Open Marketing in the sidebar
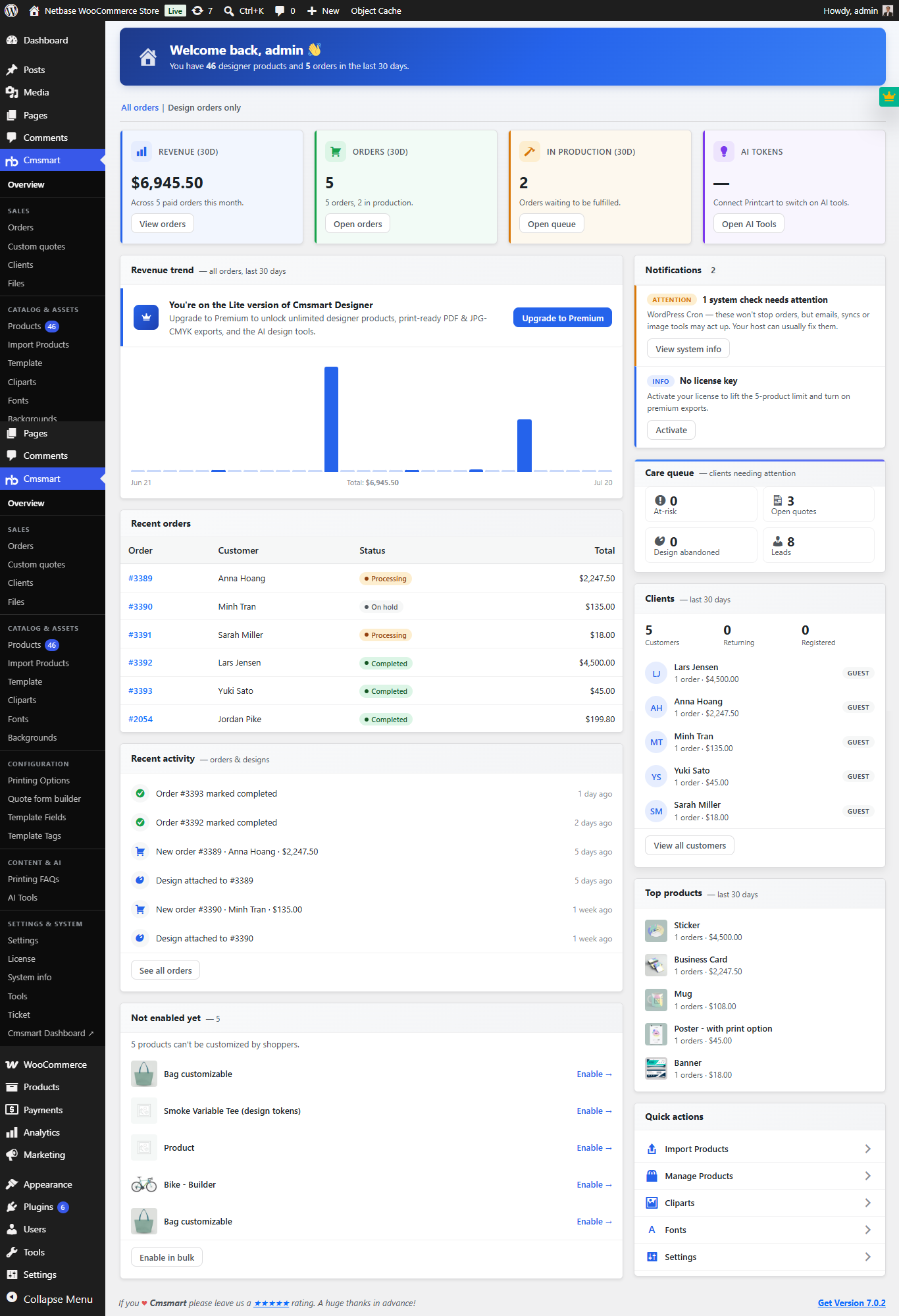Viewport: 899px width, 1316px height. tap(53, 1155)
